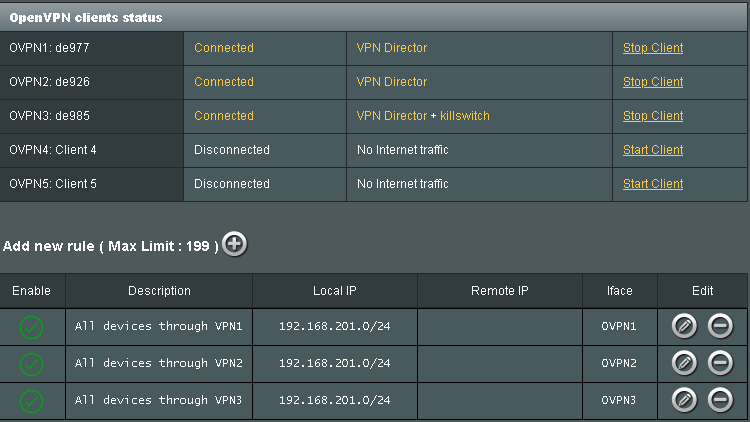
Task: Remove the All devices through VPN3 rule
Action: [x=720, y=400]
